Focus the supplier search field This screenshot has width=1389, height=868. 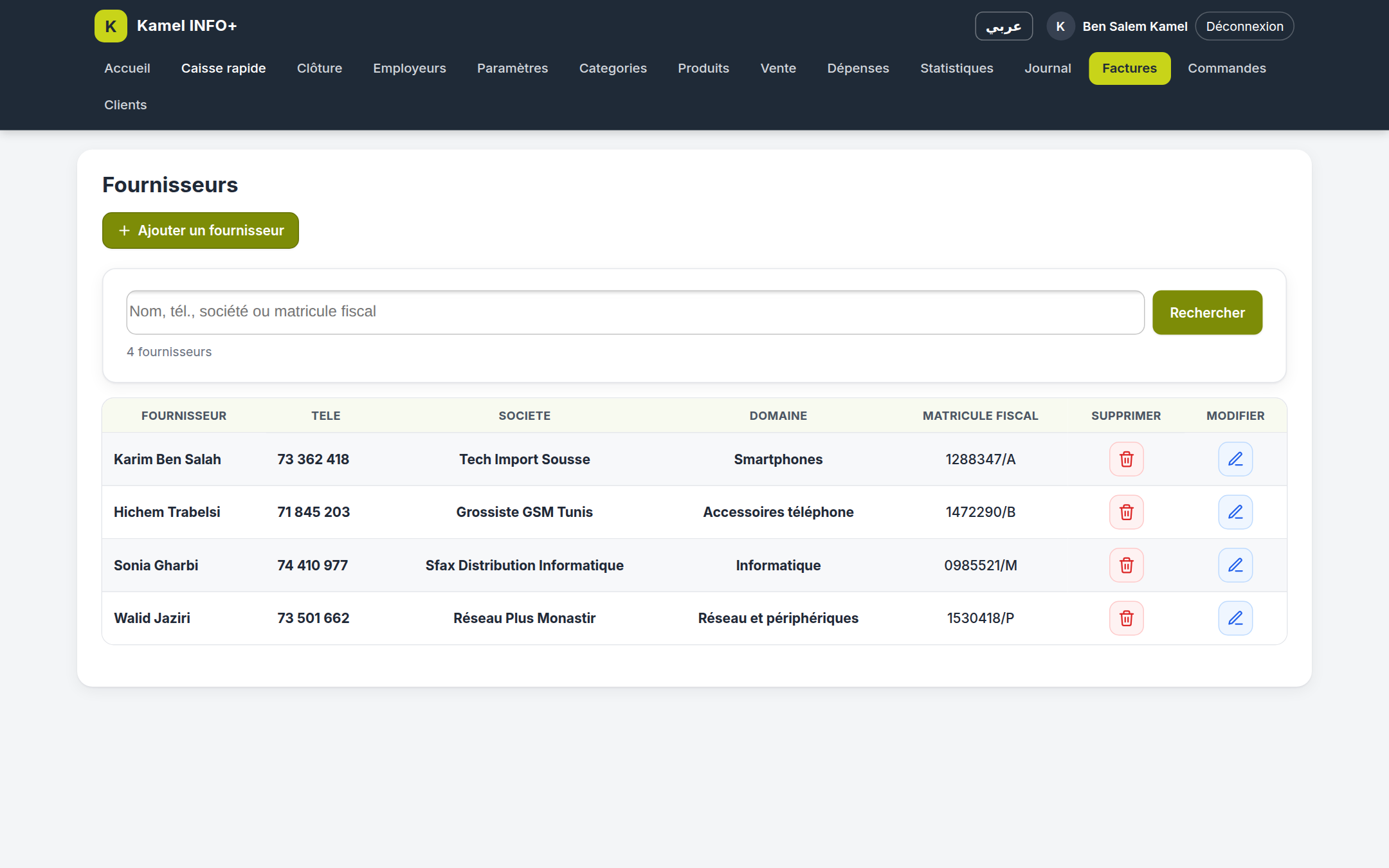635,312
